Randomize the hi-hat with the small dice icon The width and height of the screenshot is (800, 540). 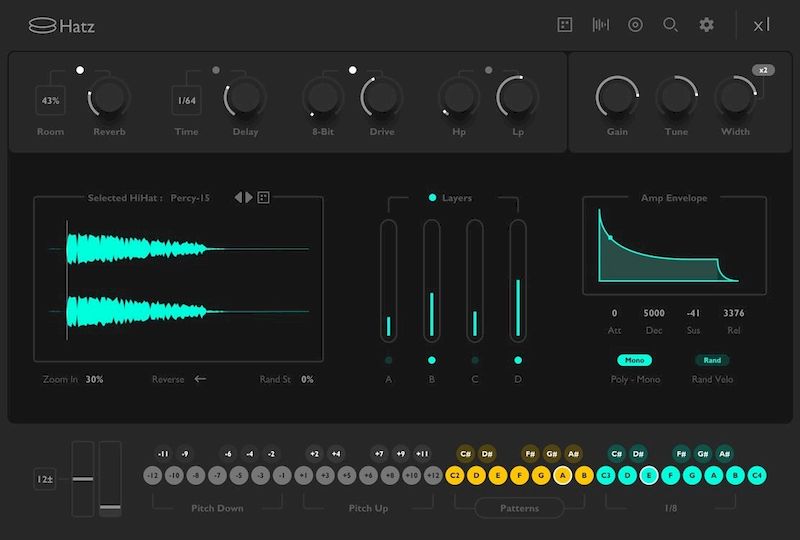264,198
